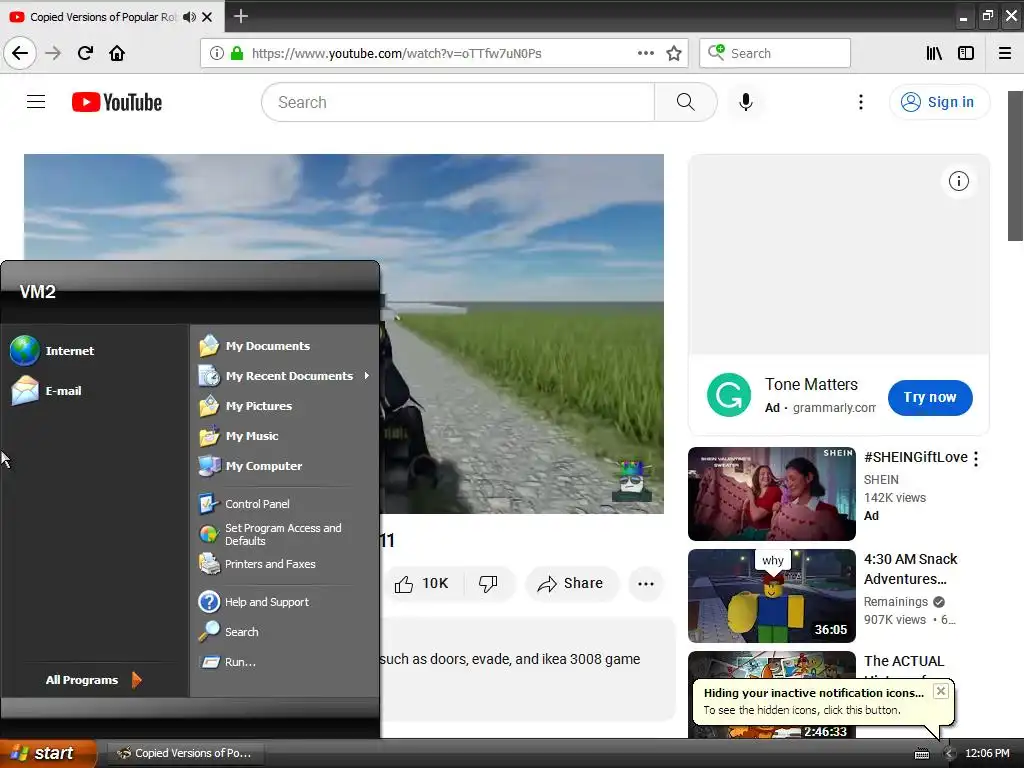This screenshot has height=768, width=1024.
Task: Open 4:30 AM Snack Adventures video thumbnail
Action: tap(771, 596)
